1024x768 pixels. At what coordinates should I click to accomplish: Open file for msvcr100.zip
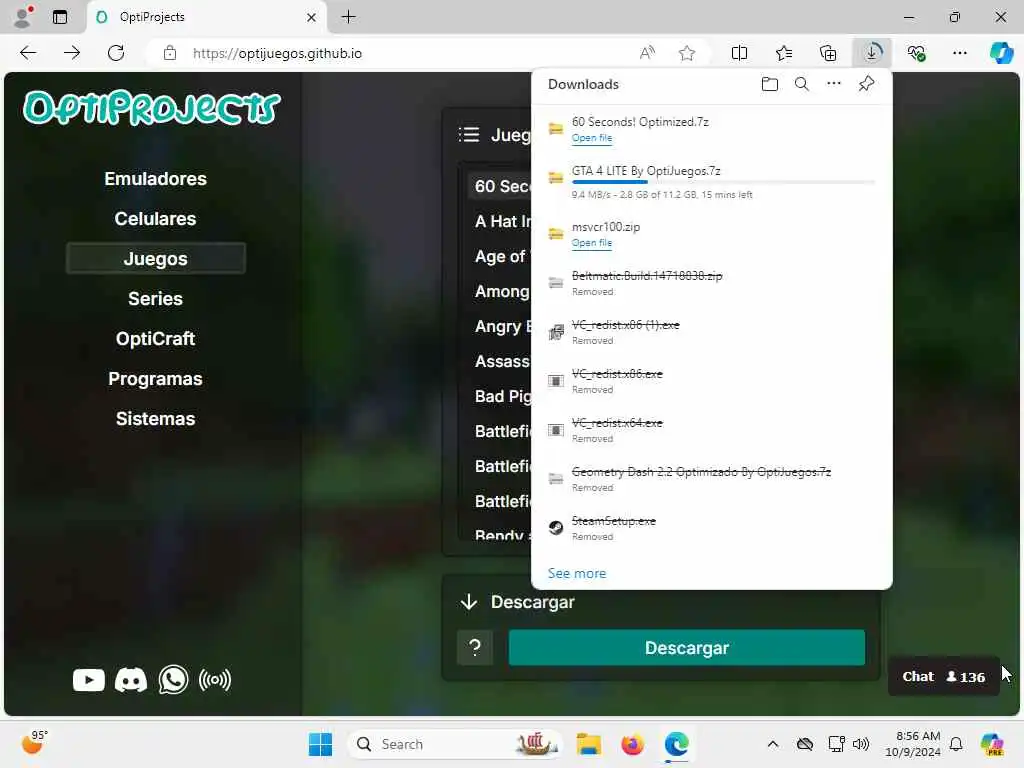click(592, 242)
